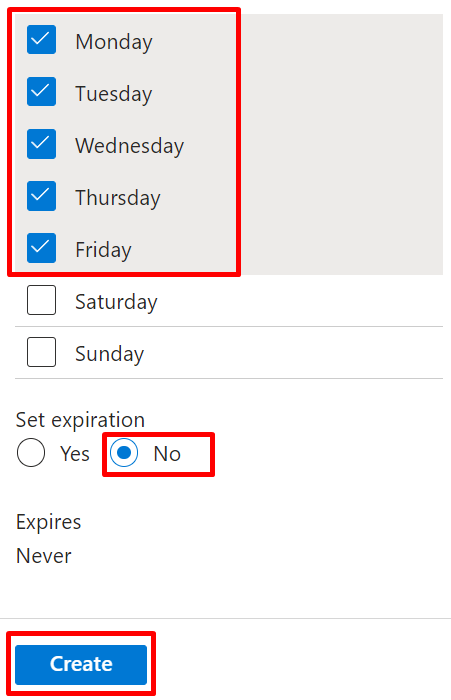Click the Saturday text label
The image size is (451, 700).
(x=116, y=302)
